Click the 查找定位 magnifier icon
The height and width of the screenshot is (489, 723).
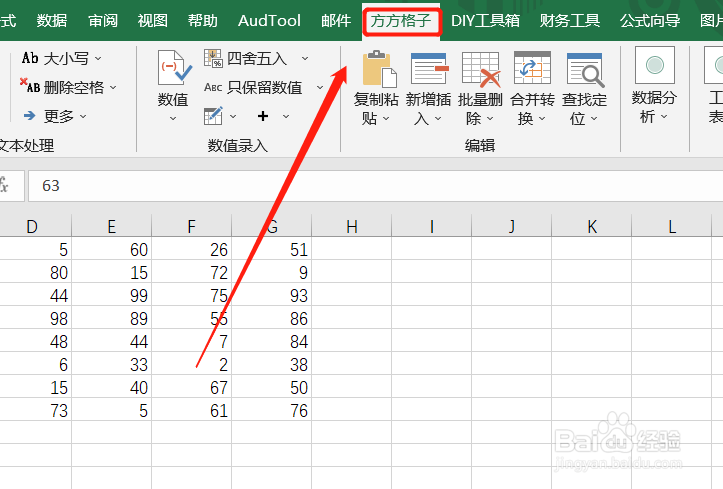click(x=585, y=70)
